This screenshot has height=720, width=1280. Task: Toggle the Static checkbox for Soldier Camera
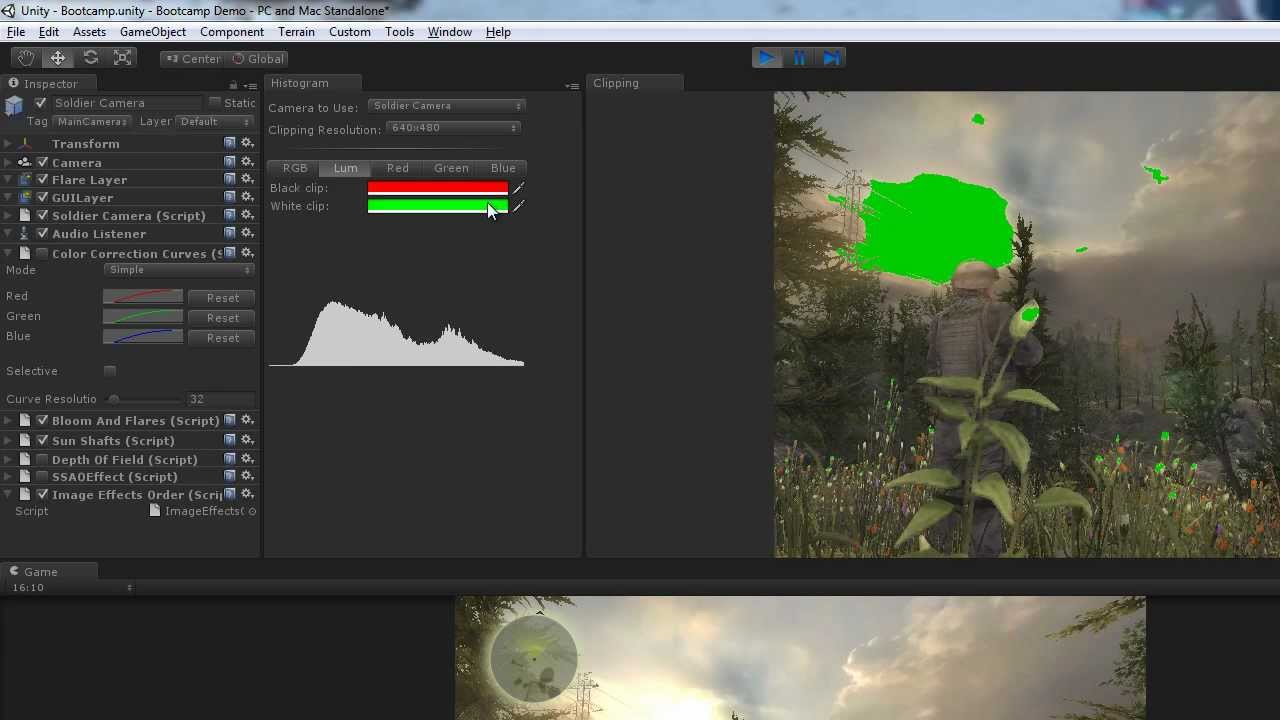(x=214, y=102)
